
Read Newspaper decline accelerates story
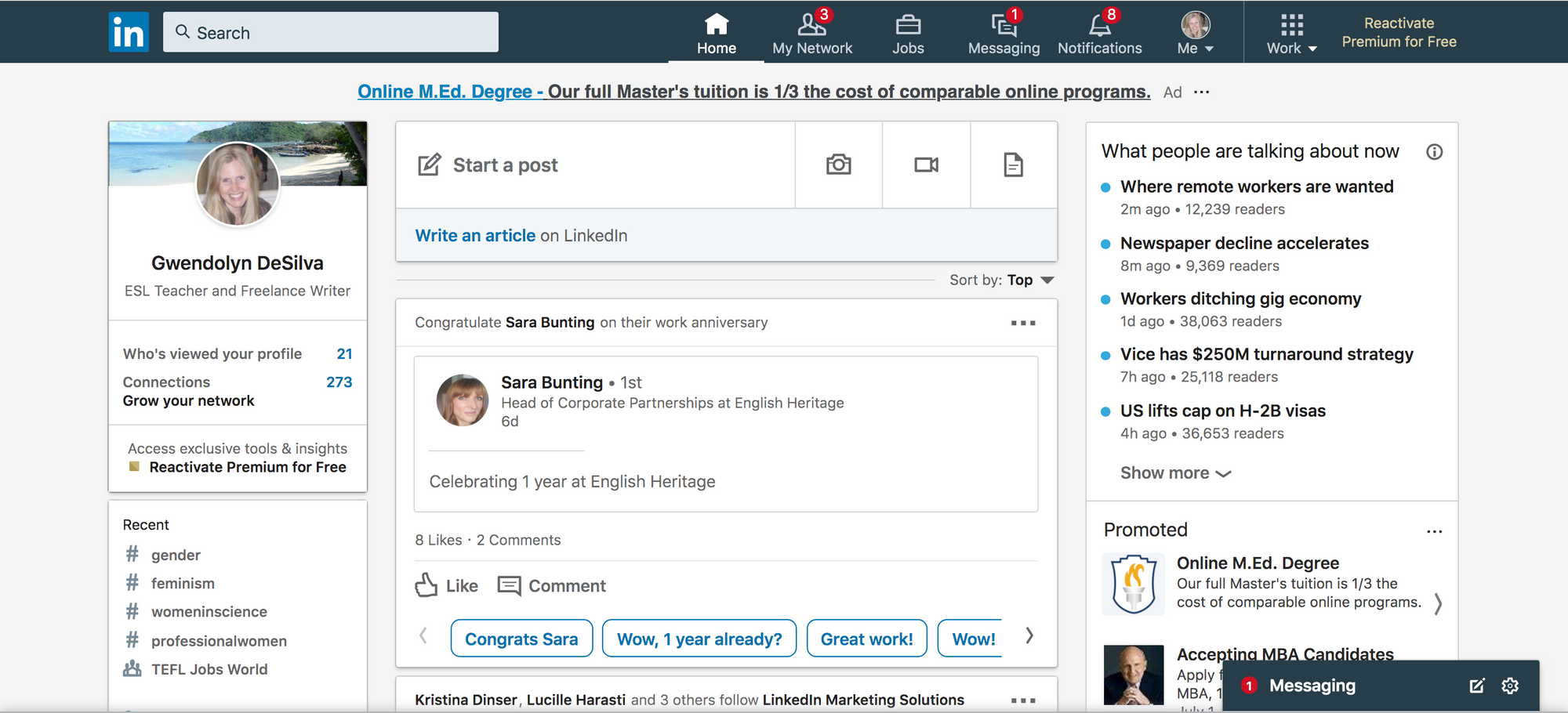pyautogui.click(x=1244, y=243)
